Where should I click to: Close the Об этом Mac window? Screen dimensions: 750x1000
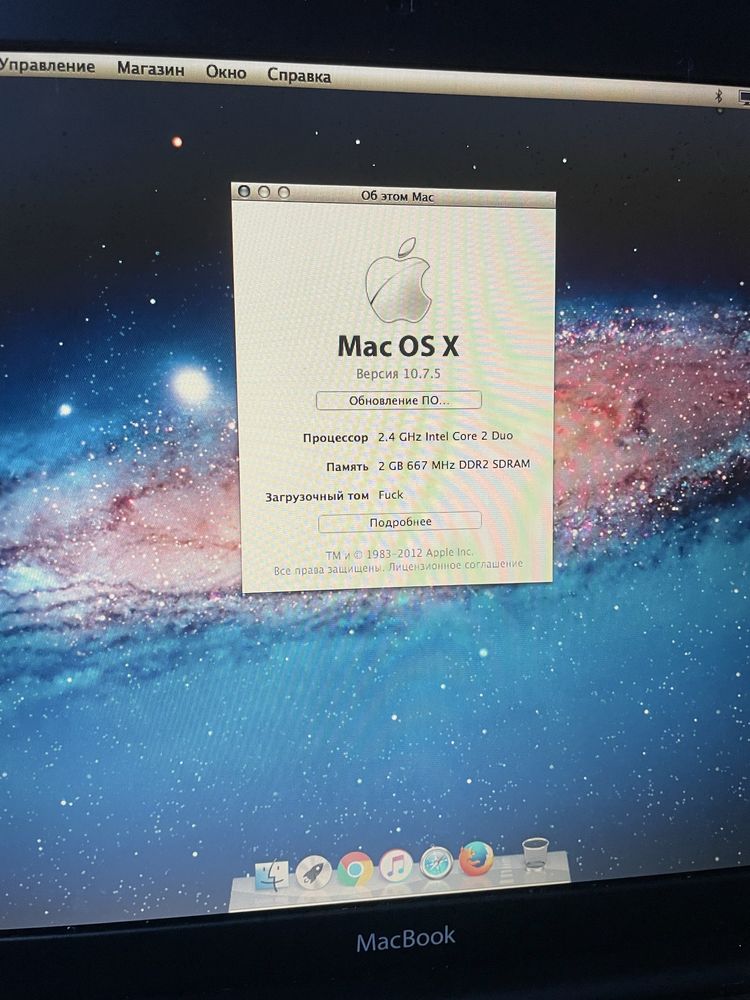[244, 191]
